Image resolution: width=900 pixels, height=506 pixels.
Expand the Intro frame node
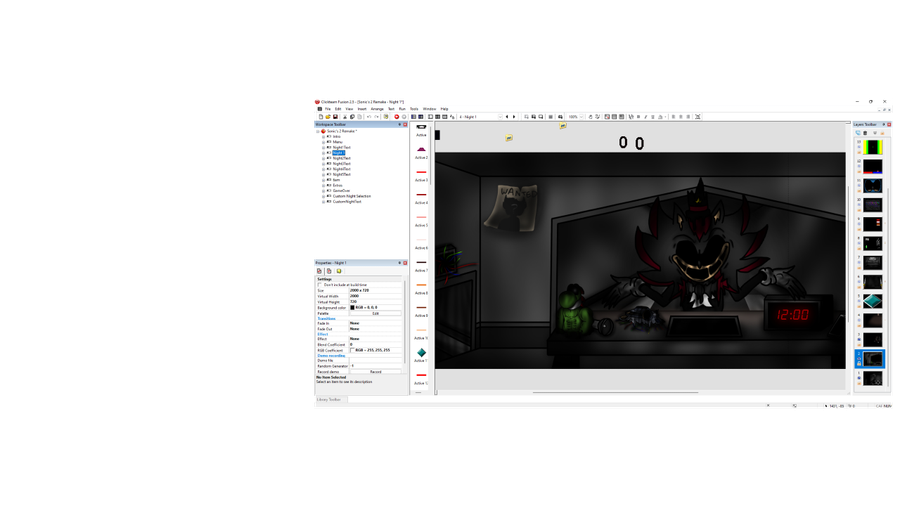(x=323, y=137)
